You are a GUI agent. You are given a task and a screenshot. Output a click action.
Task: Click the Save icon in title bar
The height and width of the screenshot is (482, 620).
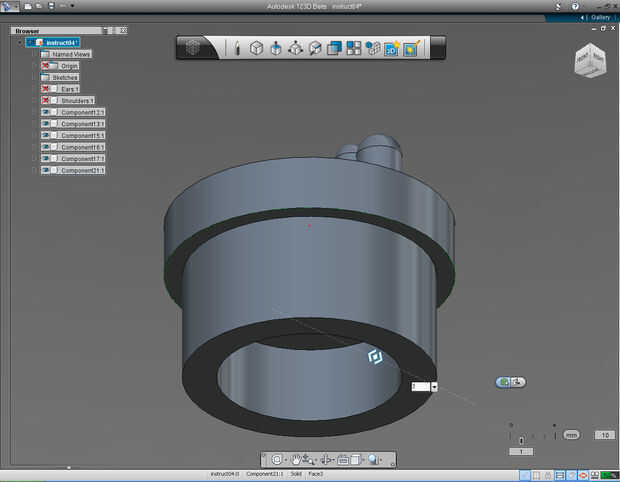pyautogui.click(x=51, y=6)
